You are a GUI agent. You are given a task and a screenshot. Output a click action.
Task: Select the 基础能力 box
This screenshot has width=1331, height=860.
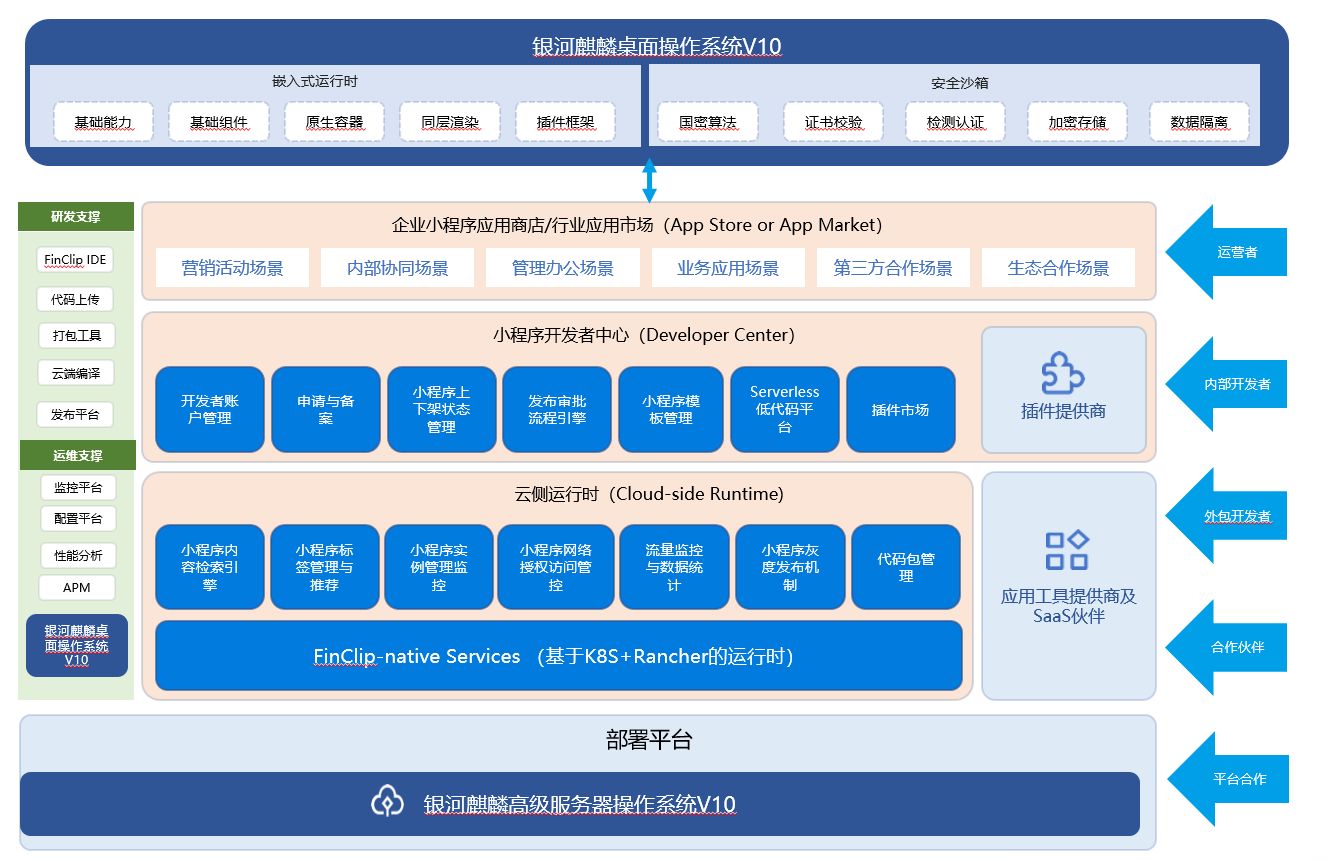[103, 123]
